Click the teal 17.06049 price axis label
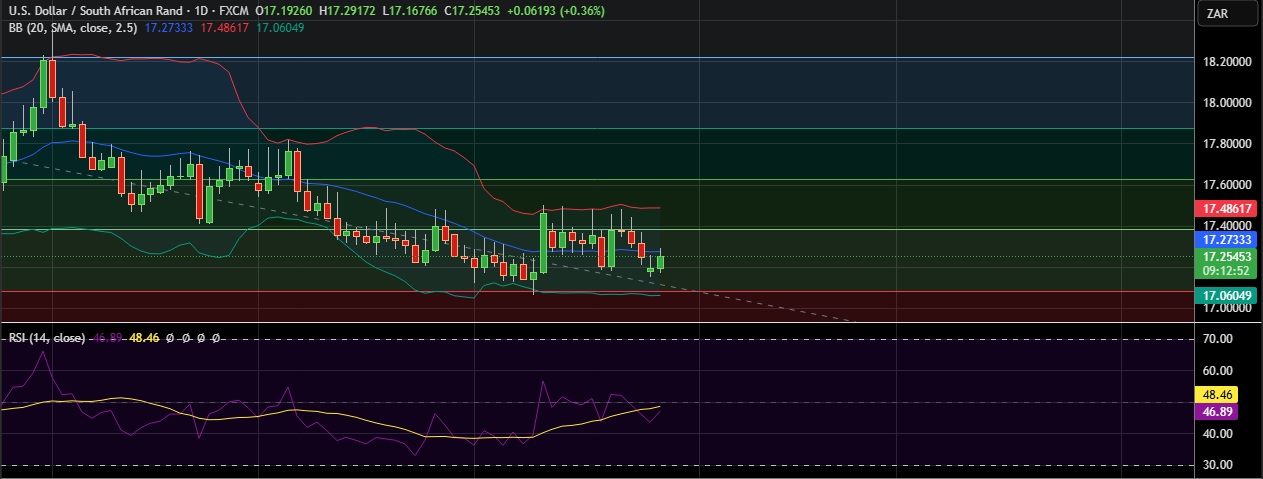The image size is (1263, 479). [x=1225, y=295]
